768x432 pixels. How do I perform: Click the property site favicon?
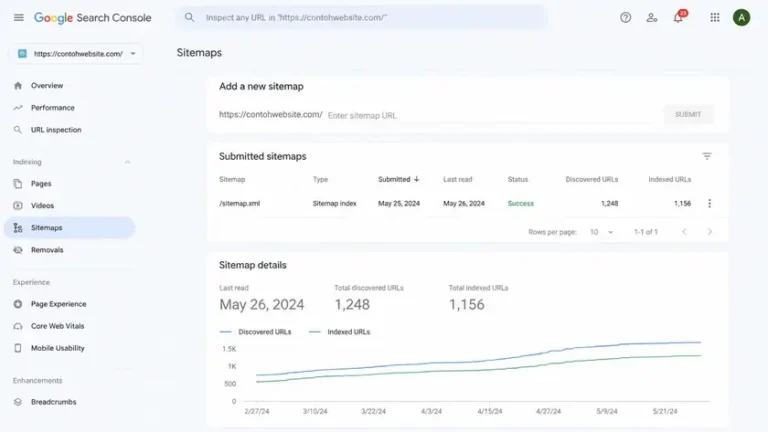[x=22, y=54]
